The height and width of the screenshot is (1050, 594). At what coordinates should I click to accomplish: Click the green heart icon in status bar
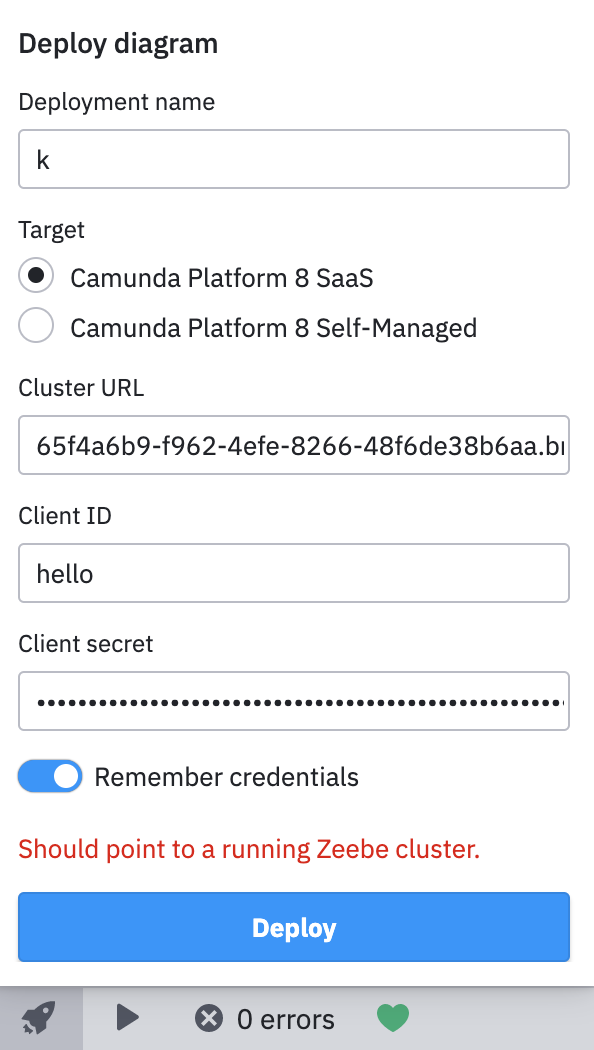(x=392, y=1018)
